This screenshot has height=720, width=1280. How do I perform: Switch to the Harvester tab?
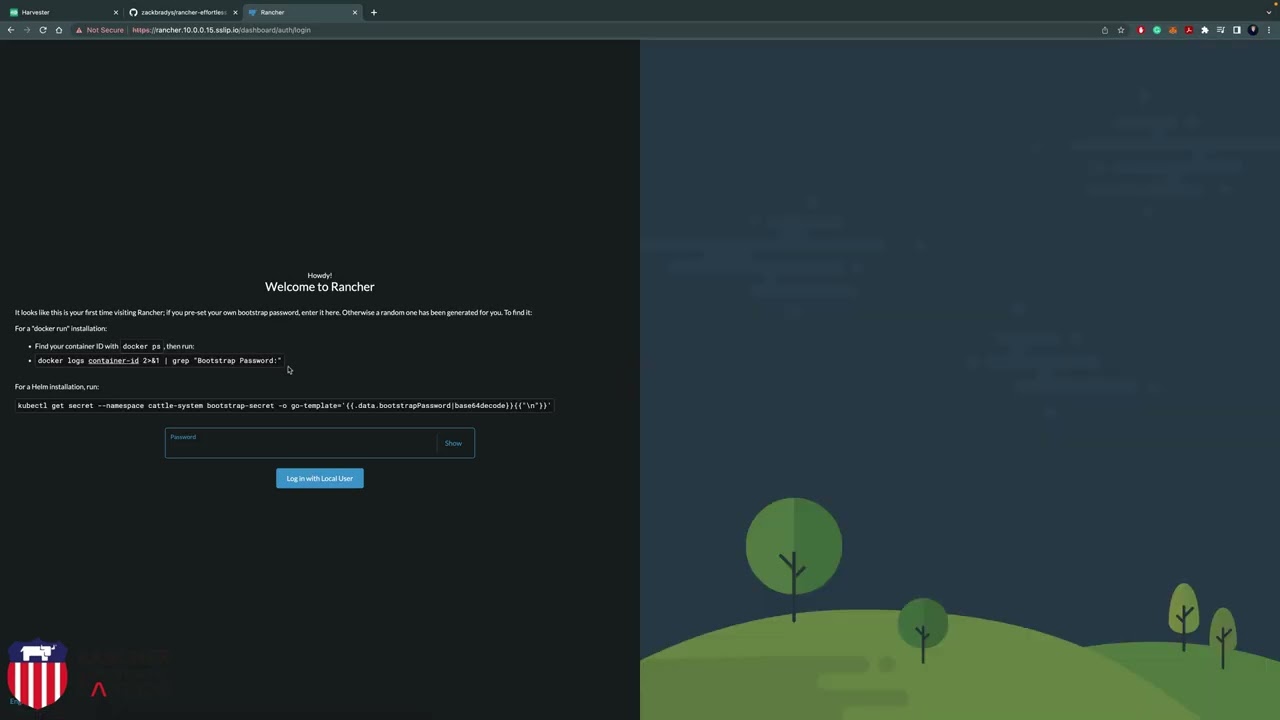click(x=62, y=13)
